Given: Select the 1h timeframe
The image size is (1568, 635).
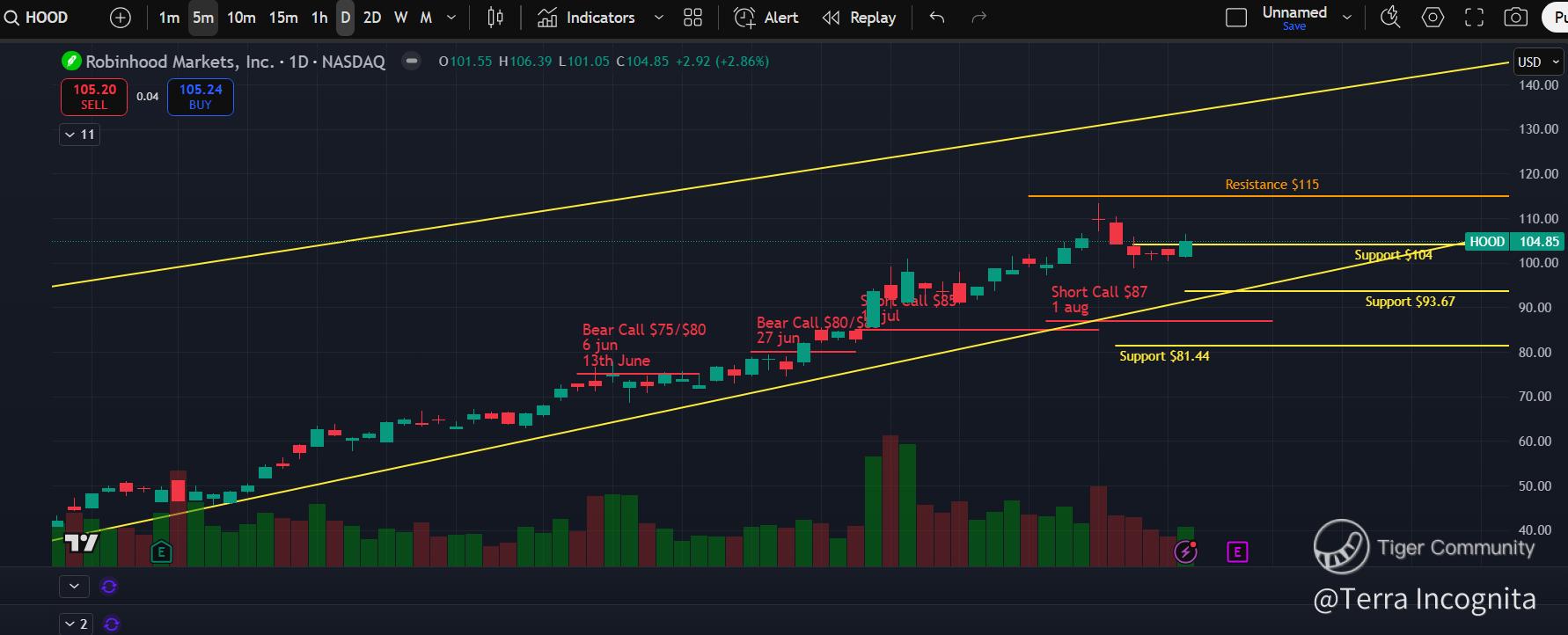Looking at the screenshot, I should click(319, 18).
